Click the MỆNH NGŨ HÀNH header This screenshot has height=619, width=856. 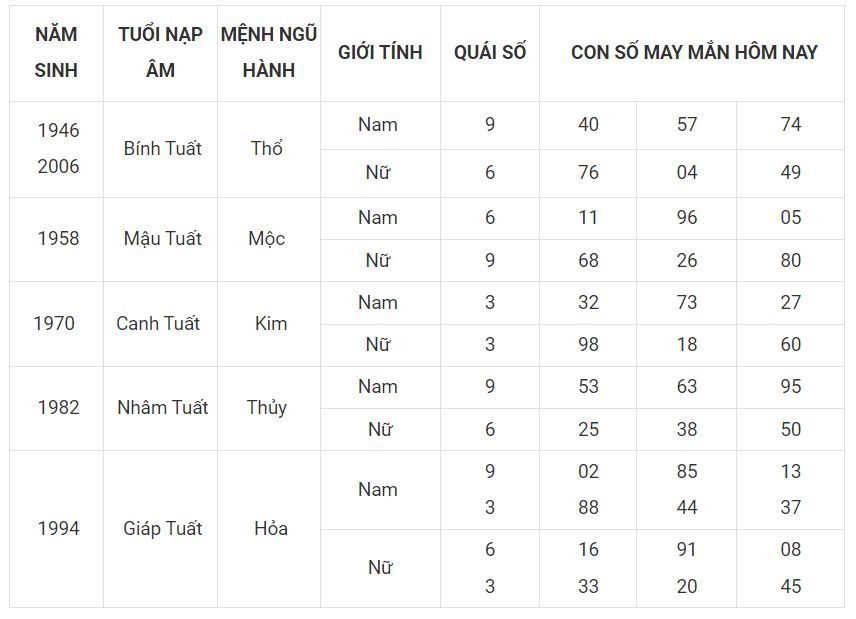click(269, 53)
